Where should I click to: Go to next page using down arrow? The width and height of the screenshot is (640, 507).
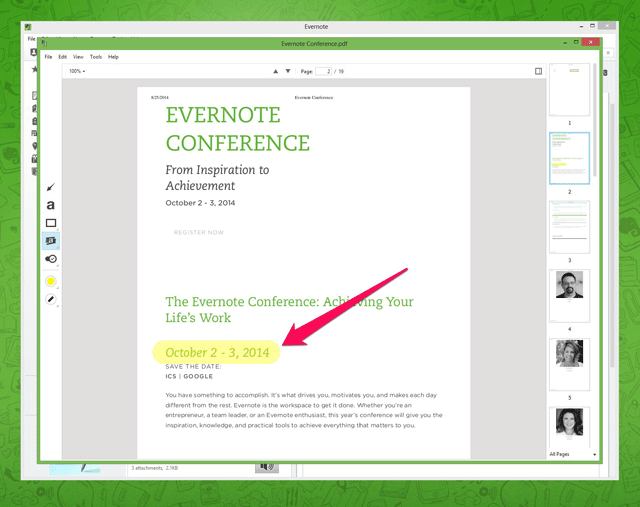coord(288,71)
